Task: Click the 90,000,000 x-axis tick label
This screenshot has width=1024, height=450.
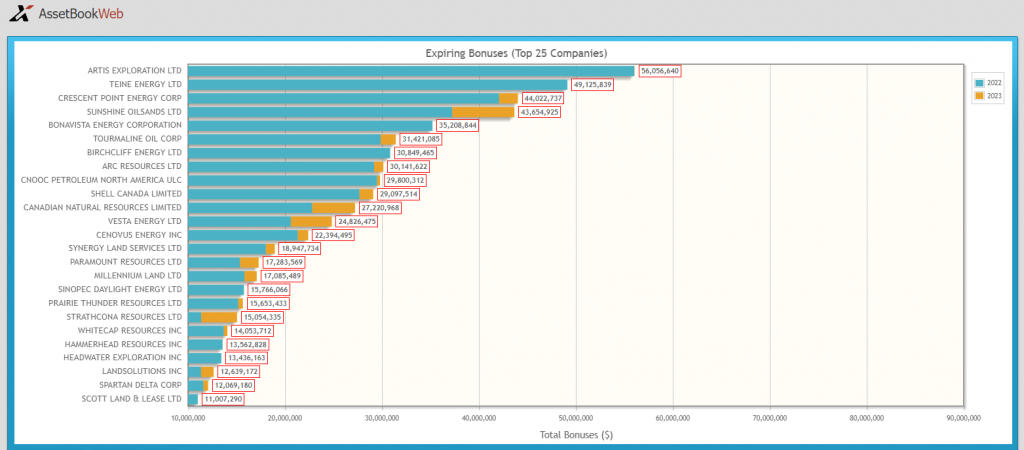Action: point(964,417)
